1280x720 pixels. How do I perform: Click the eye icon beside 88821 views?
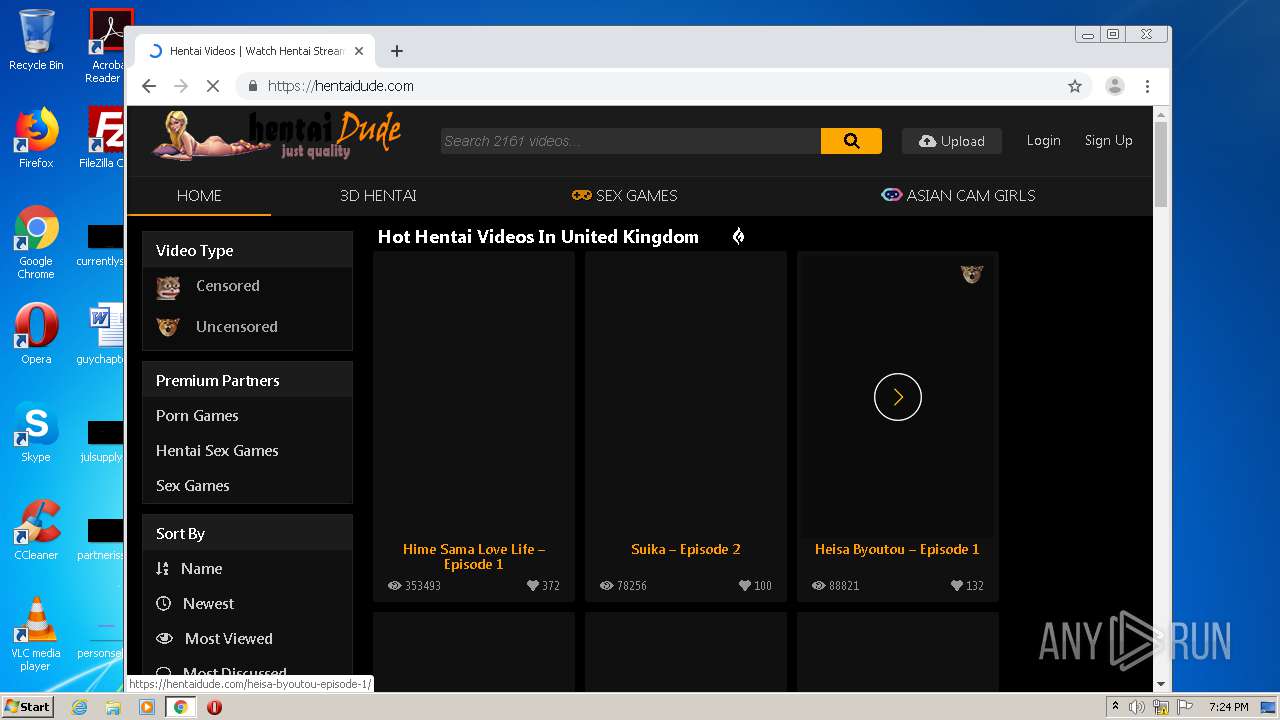tap(818, 586)
